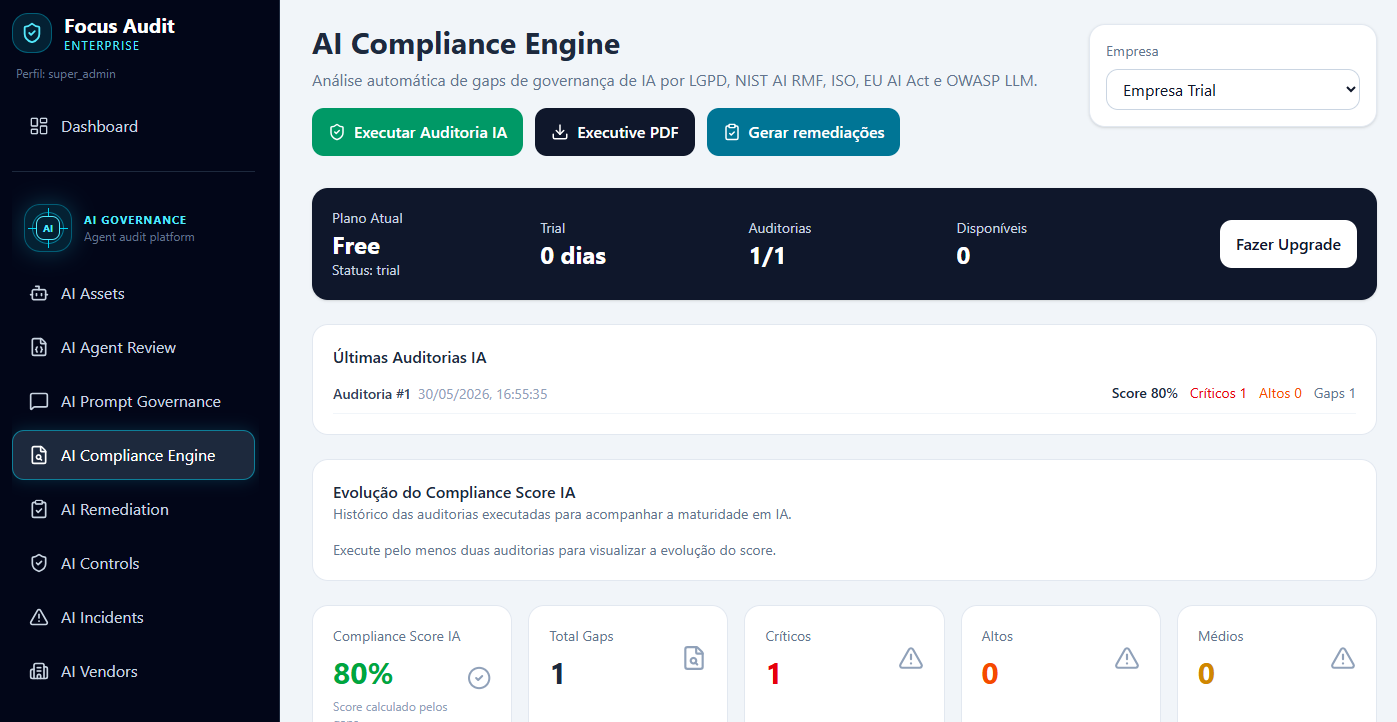The image size is (1397, 722).
Task: Click the Disponíveis 0 value
Action: pos(963,255)
